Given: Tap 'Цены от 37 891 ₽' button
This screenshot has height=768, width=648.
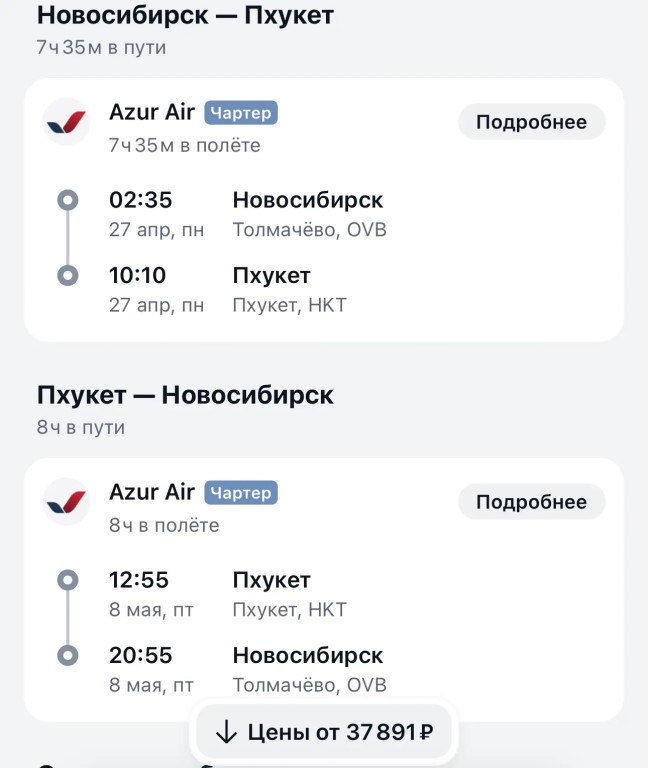Looking at the screenshot, I should point(325,733).
